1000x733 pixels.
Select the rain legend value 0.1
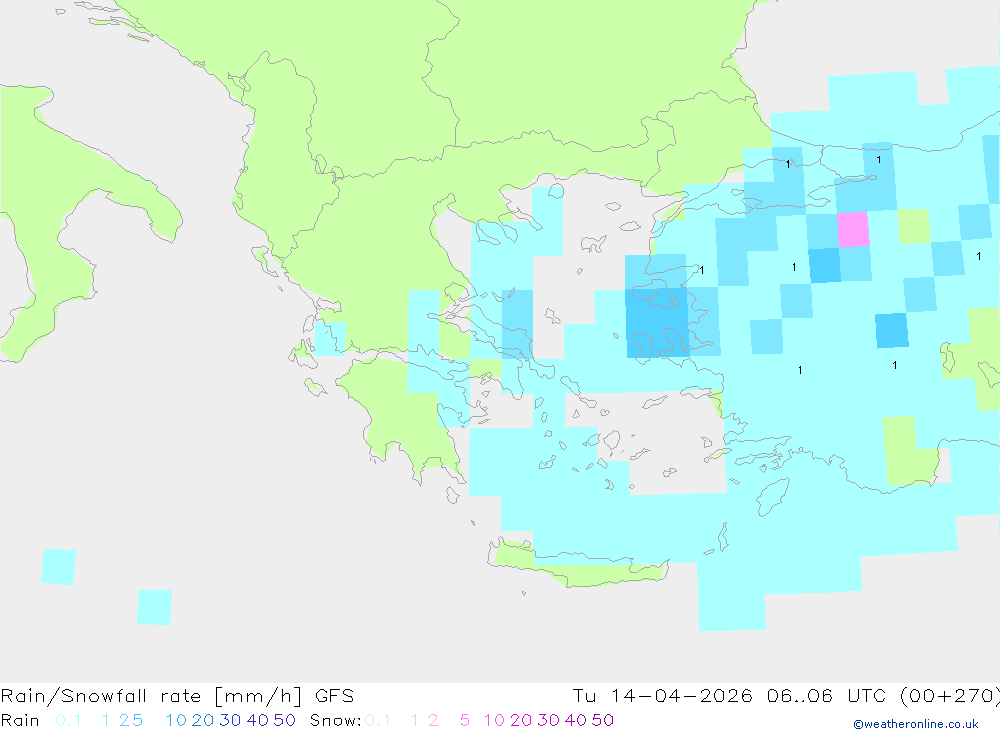(x=68, y=720)
